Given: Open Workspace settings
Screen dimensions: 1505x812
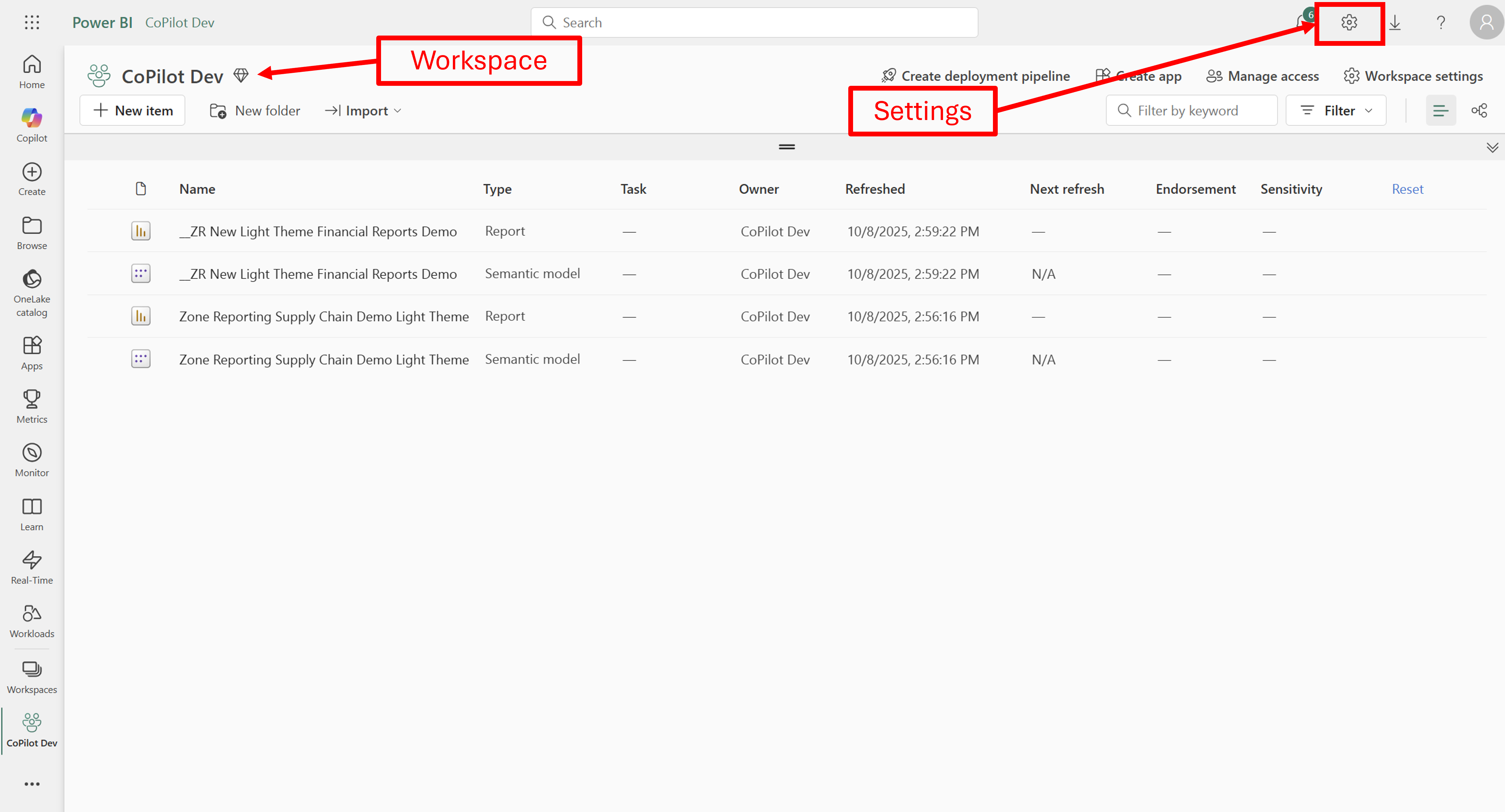Looking at the screenshot, I should (1413, 76).
